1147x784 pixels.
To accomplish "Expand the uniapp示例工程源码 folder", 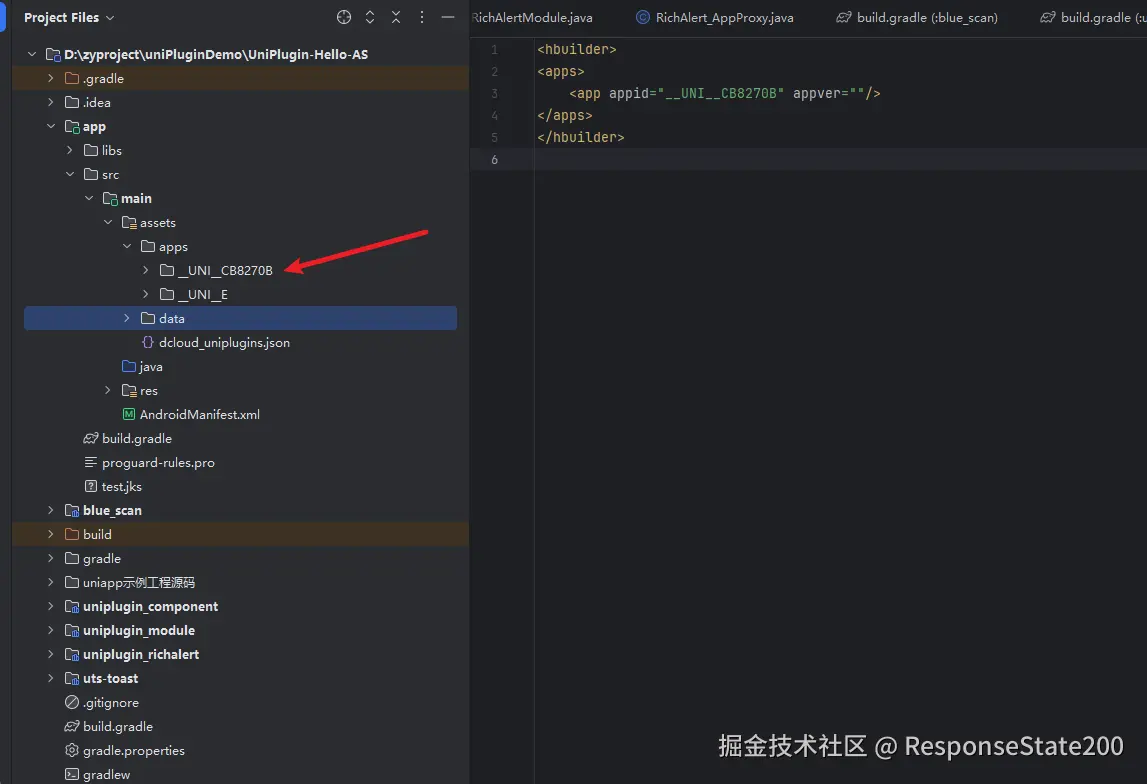I will point(50,583).
